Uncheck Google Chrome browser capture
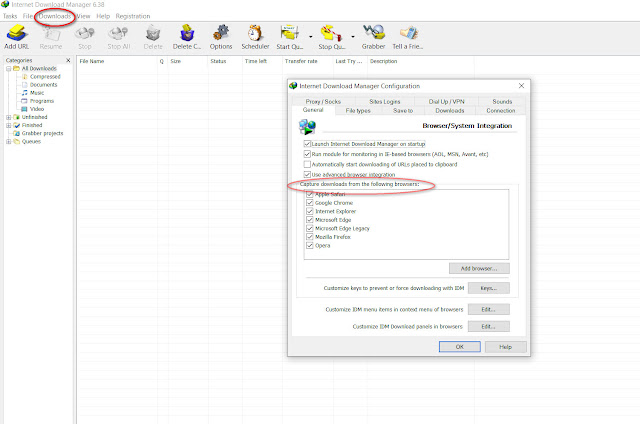Screen dimensions: 640x424 pyautogui.click(x=310, y=203)
